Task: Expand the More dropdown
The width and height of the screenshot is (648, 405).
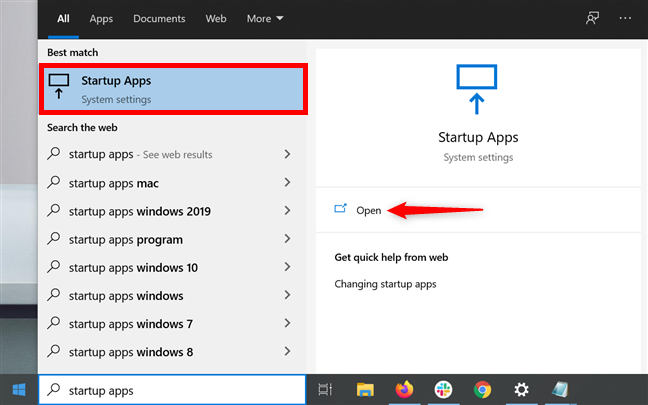Action: (x=265, y=19)
